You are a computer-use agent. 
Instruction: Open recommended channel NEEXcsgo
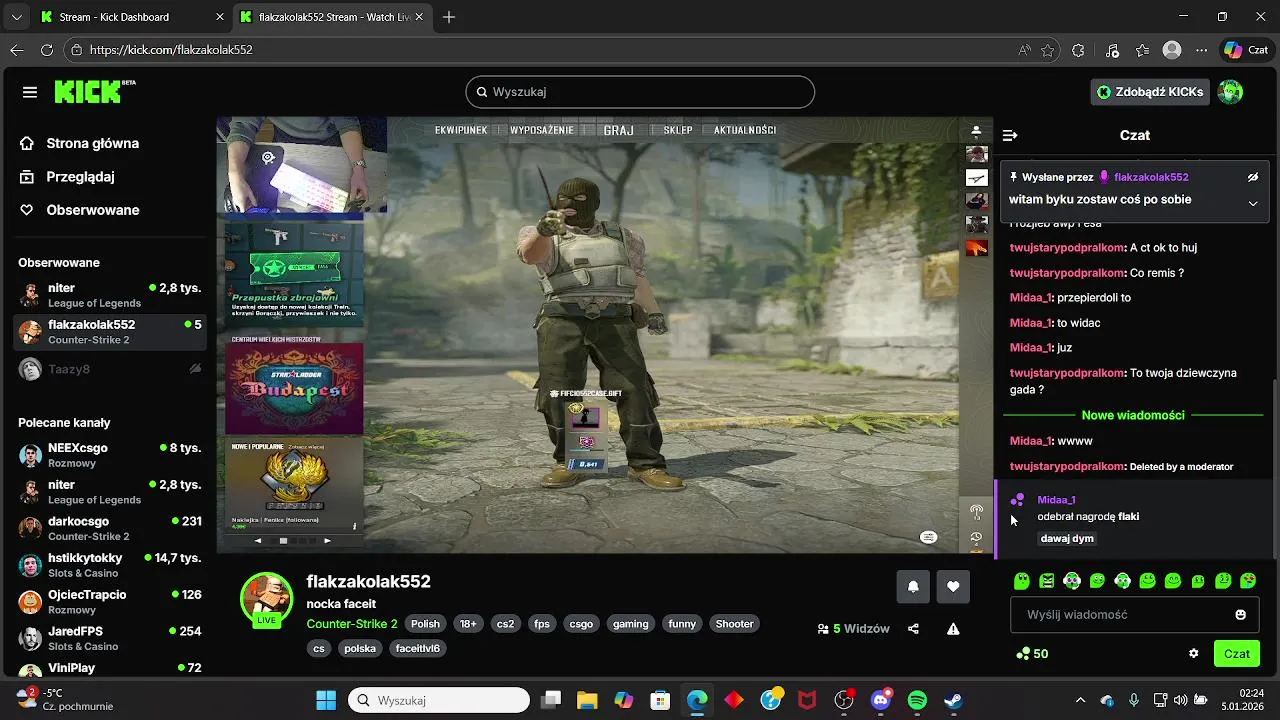(110, 455)
